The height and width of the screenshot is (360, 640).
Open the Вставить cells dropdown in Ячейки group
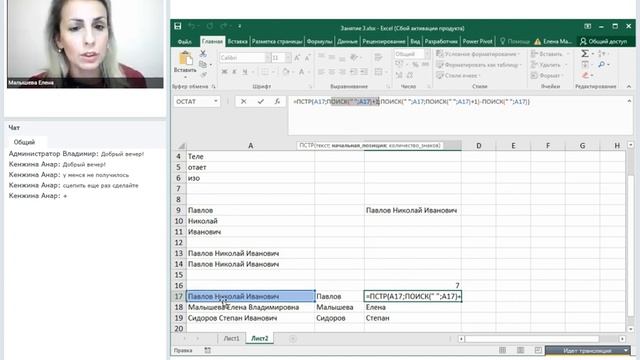549,54
